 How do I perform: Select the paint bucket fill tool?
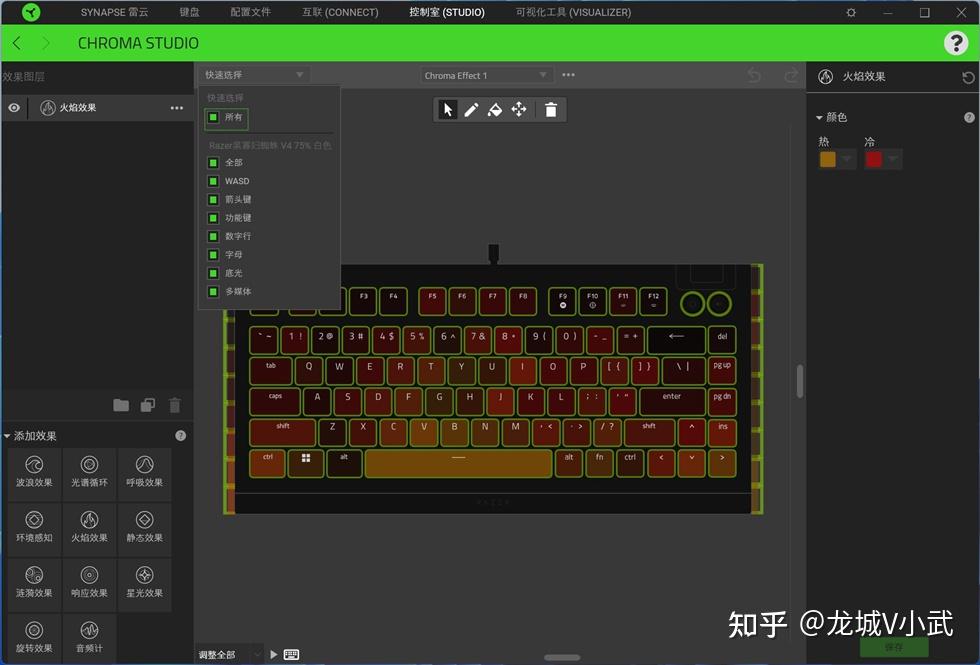[494, 110]
